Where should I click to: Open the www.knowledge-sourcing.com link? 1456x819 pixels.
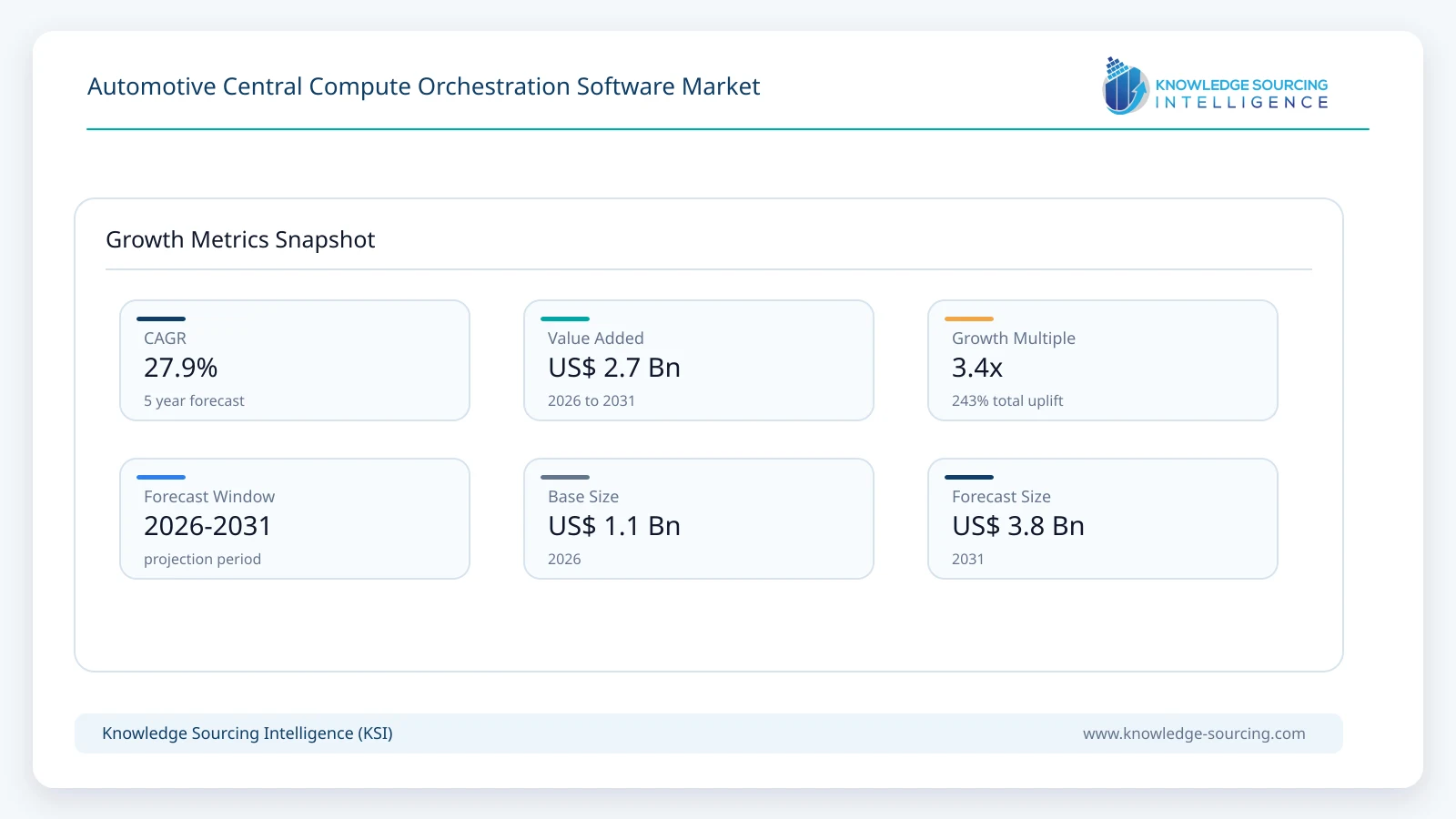[x=1194, y=733]
